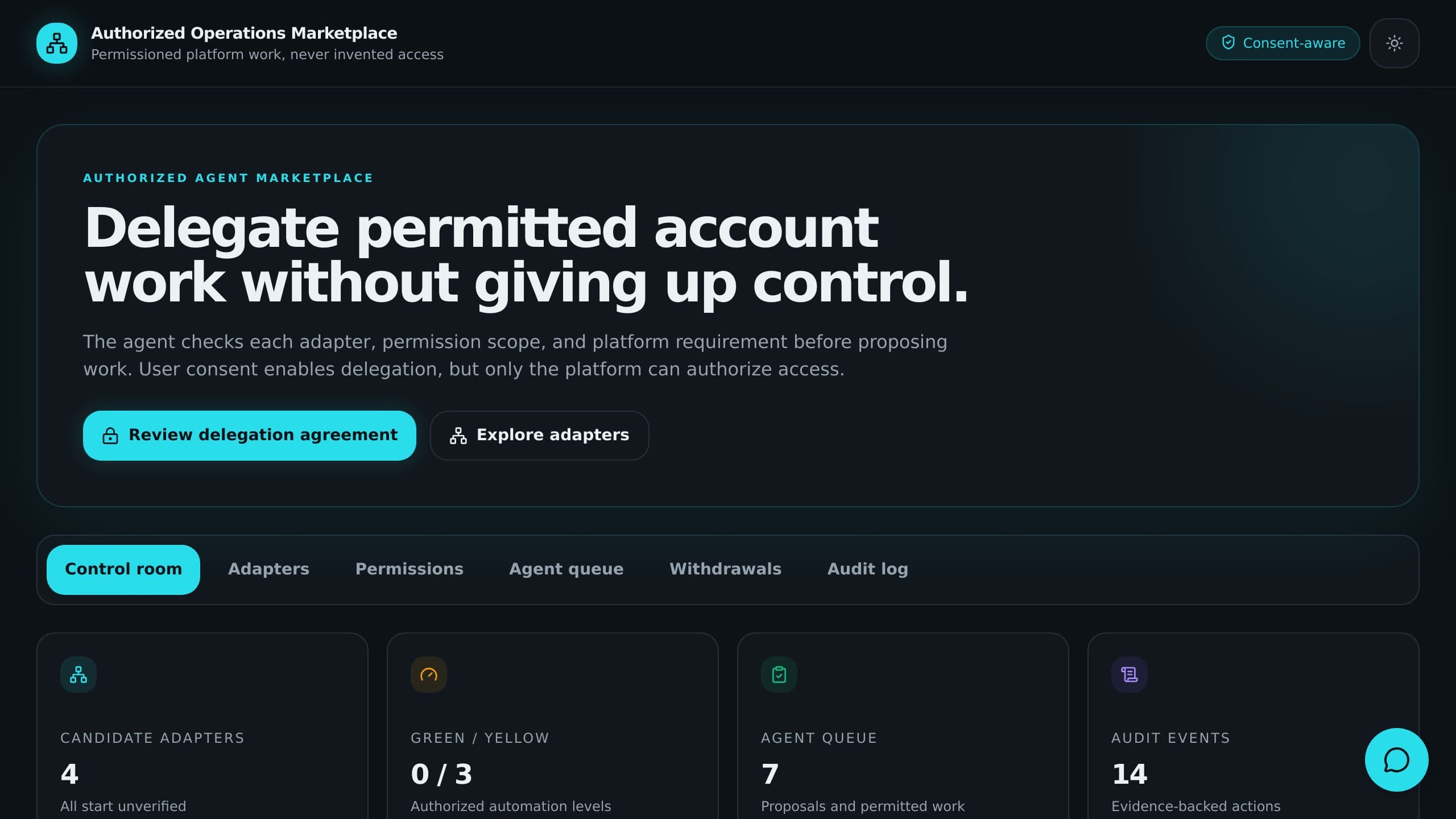This screenshot has height=819, width=1456.
Task: Click the Green/Yellow gauge icon
Action: (x=429, y=675)
